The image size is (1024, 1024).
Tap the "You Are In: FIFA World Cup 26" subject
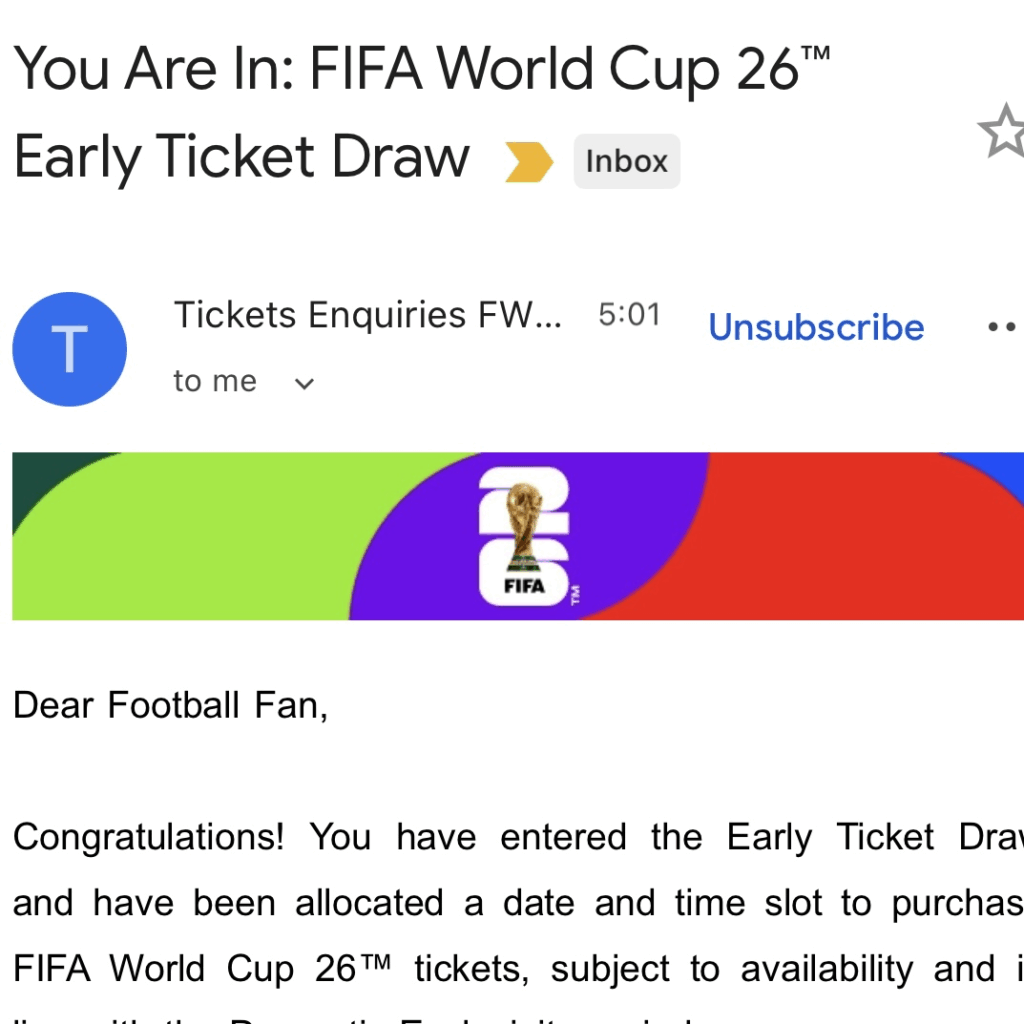[421, 68]
